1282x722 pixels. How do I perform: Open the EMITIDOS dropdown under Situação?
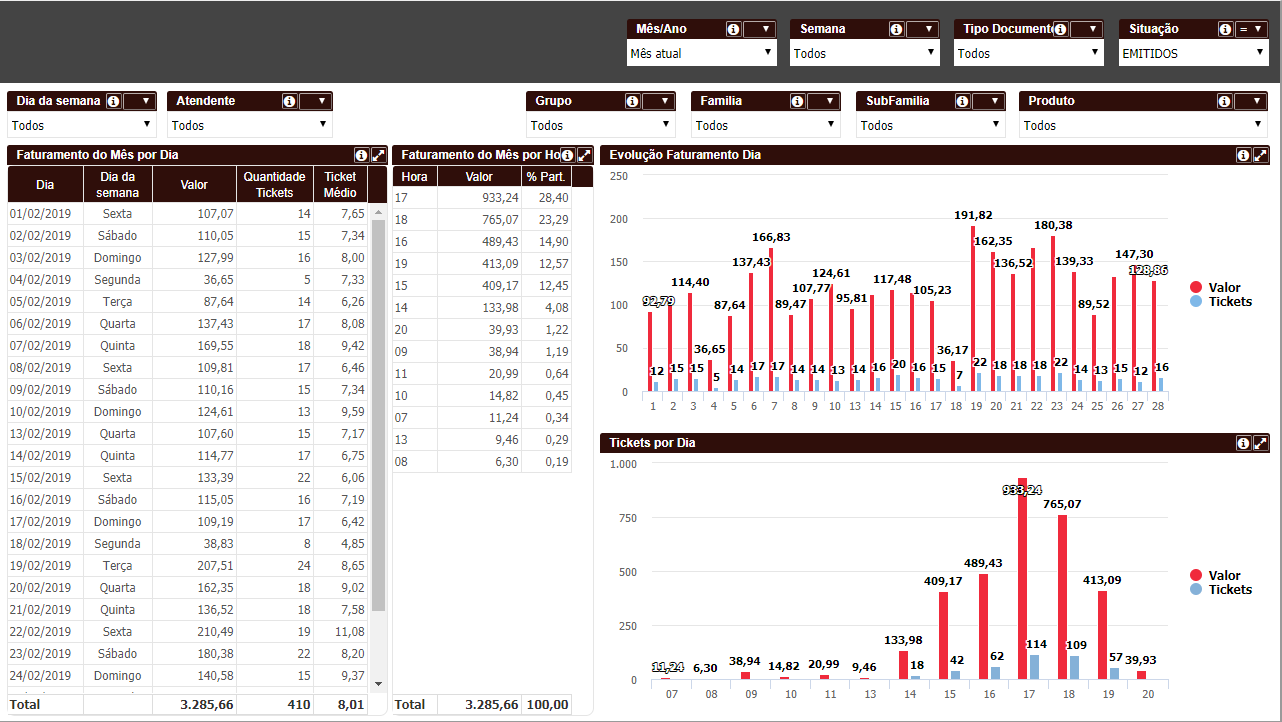[1193, 51]
